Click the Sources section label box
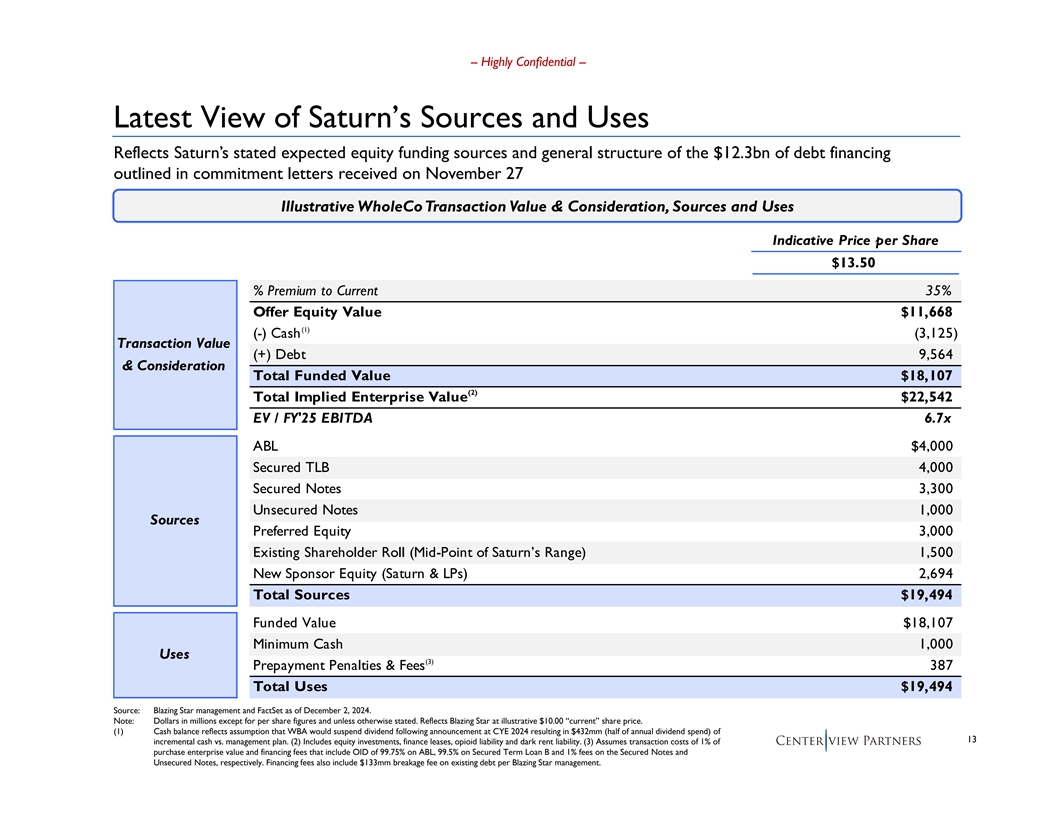The image size is (1056, 816). pyautogui.click(x=174, y=520)
